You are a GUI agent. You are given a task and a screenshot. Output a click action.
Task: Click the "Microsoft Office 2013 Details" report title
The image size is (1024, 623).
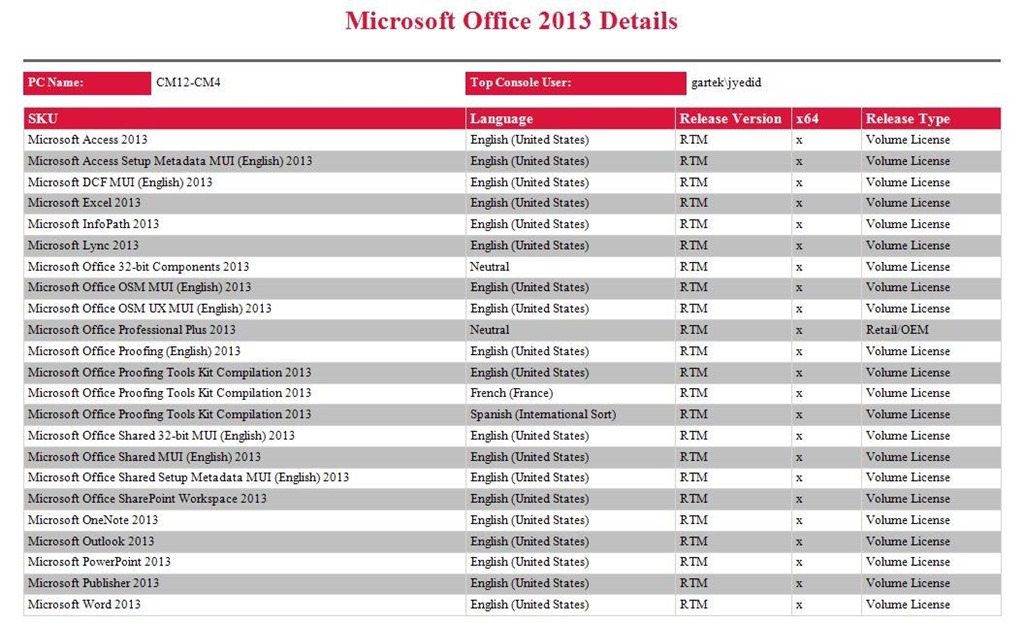point(511,21)
